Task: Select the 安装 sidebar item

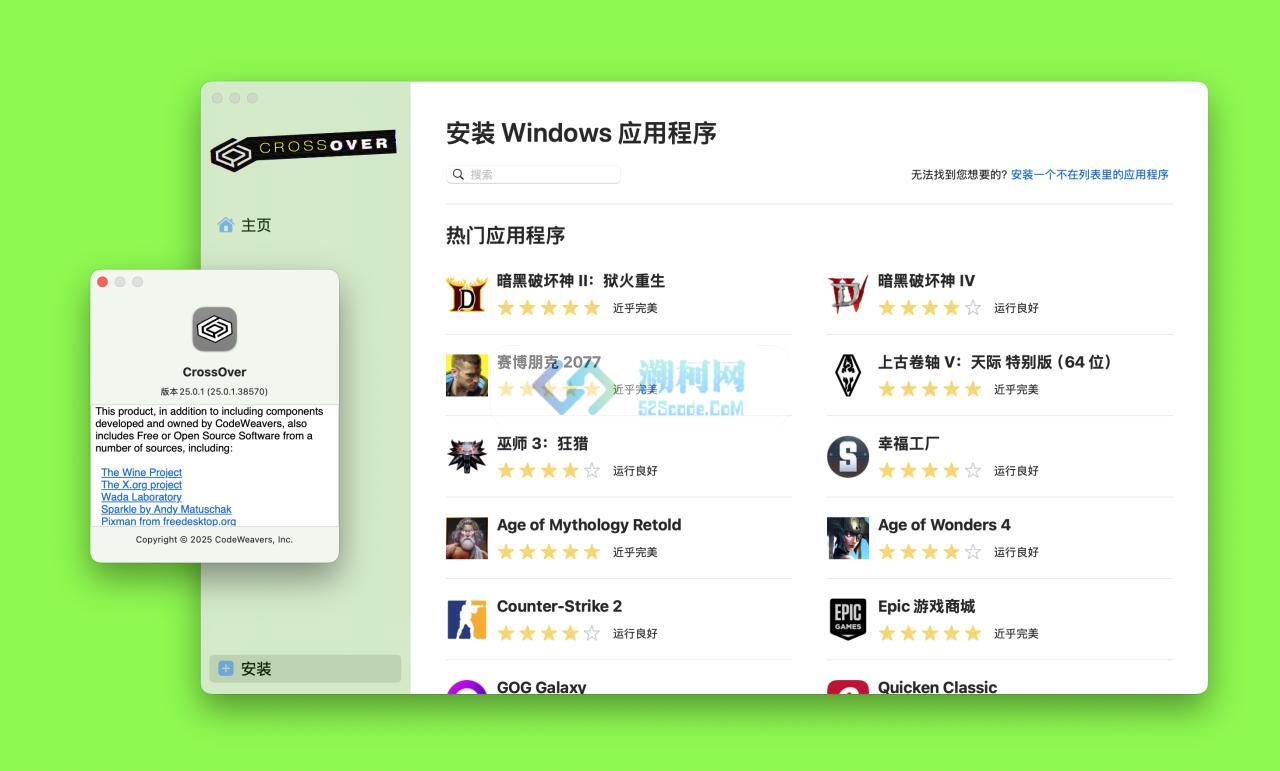Action: click(x=305, y=668)
